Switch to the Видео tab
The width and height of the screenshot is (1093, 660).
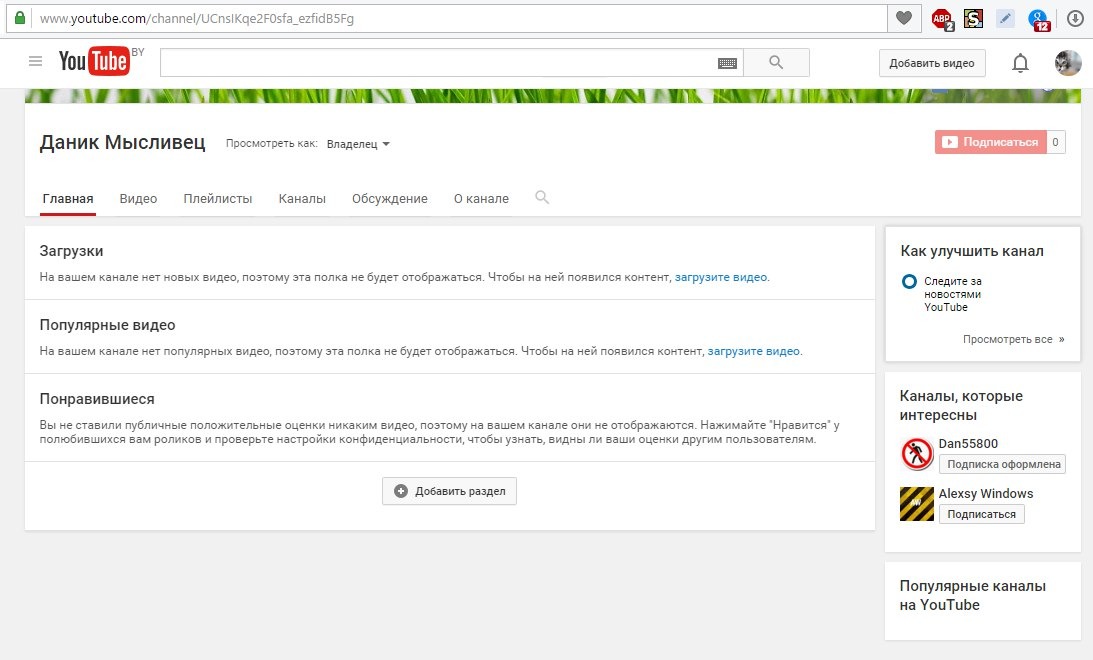[138, 199]
